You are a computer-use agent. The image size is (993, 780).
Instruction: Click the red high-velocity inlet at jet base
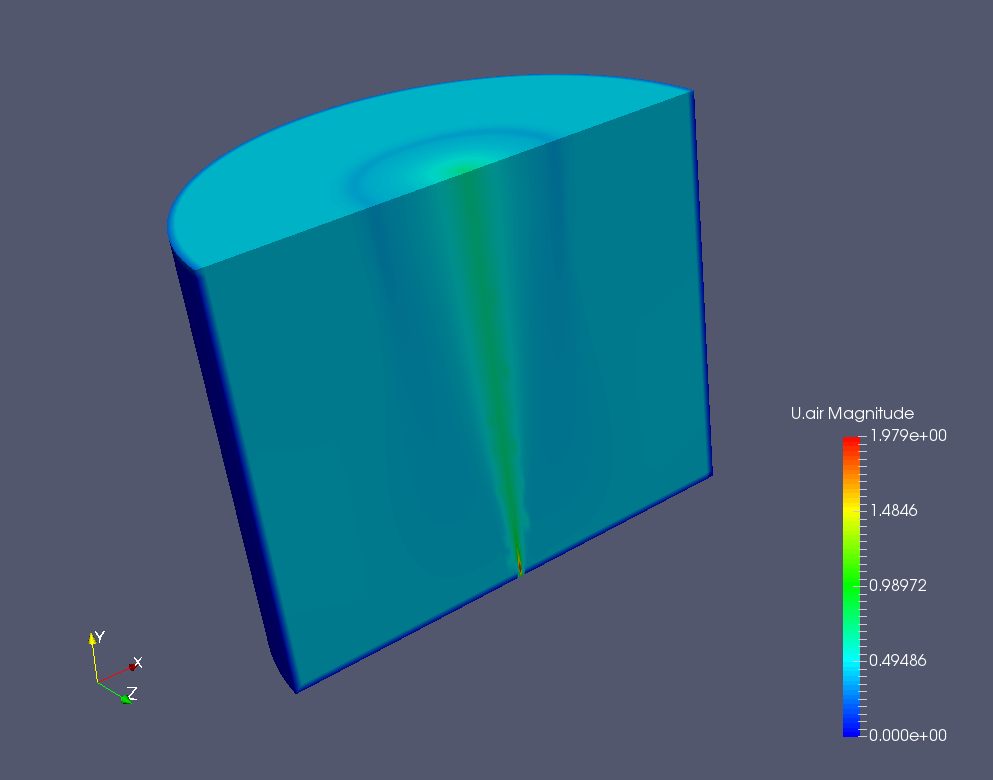(520, 567)
